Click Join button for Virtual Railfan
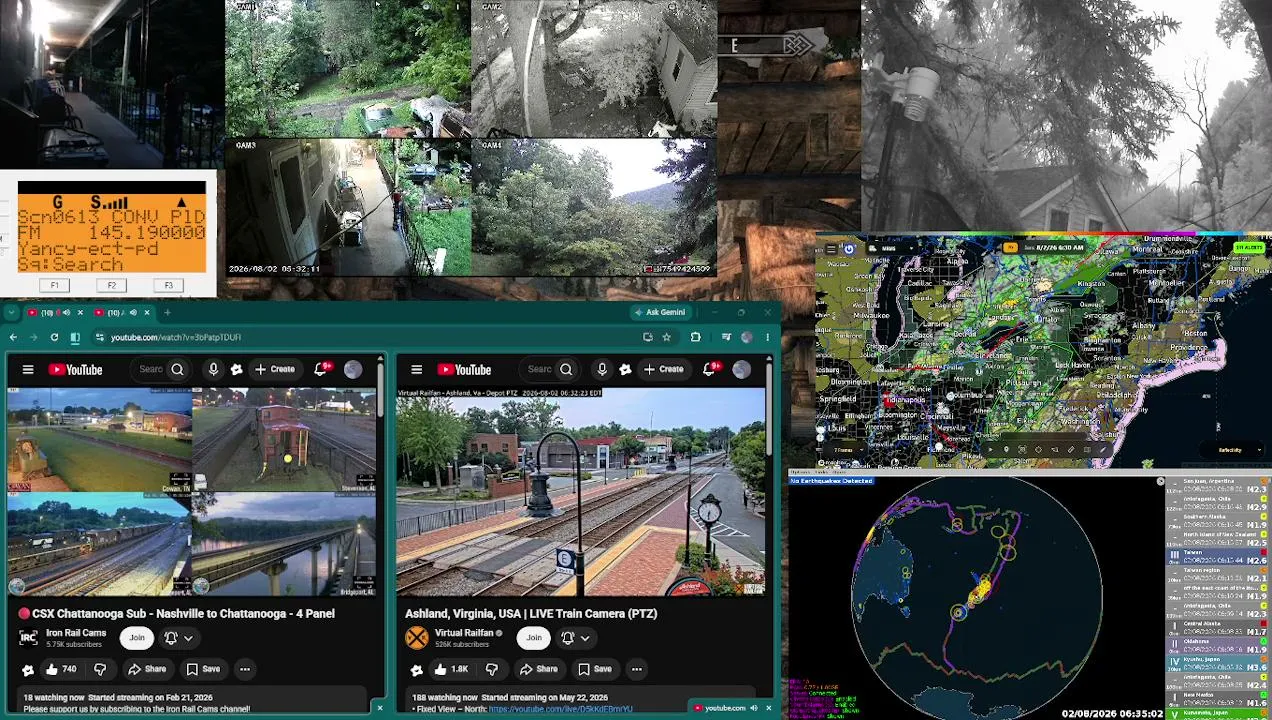The height and width of the screenshot is (720, 1272). [x=534, y=638]
